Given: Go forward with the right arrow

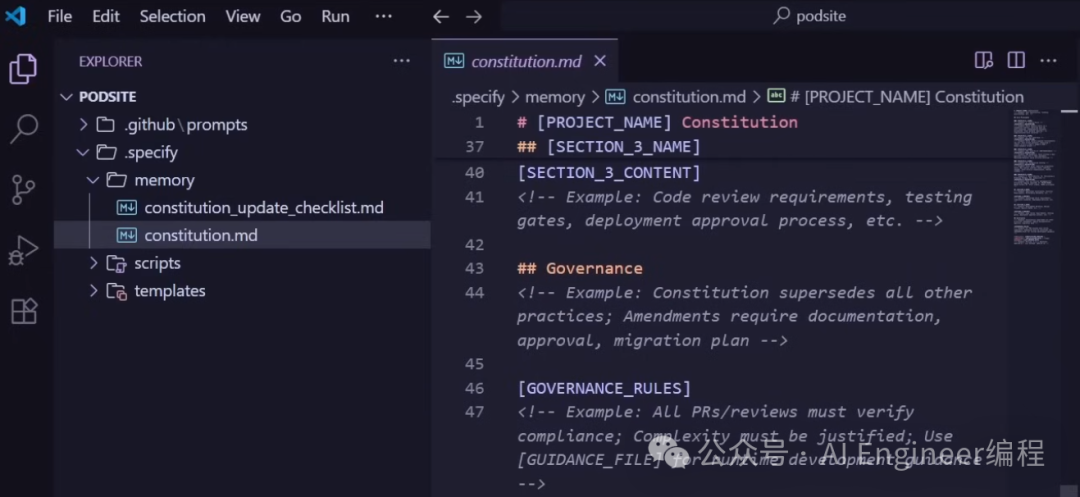Looking at the screenshot, I should 474,17.
